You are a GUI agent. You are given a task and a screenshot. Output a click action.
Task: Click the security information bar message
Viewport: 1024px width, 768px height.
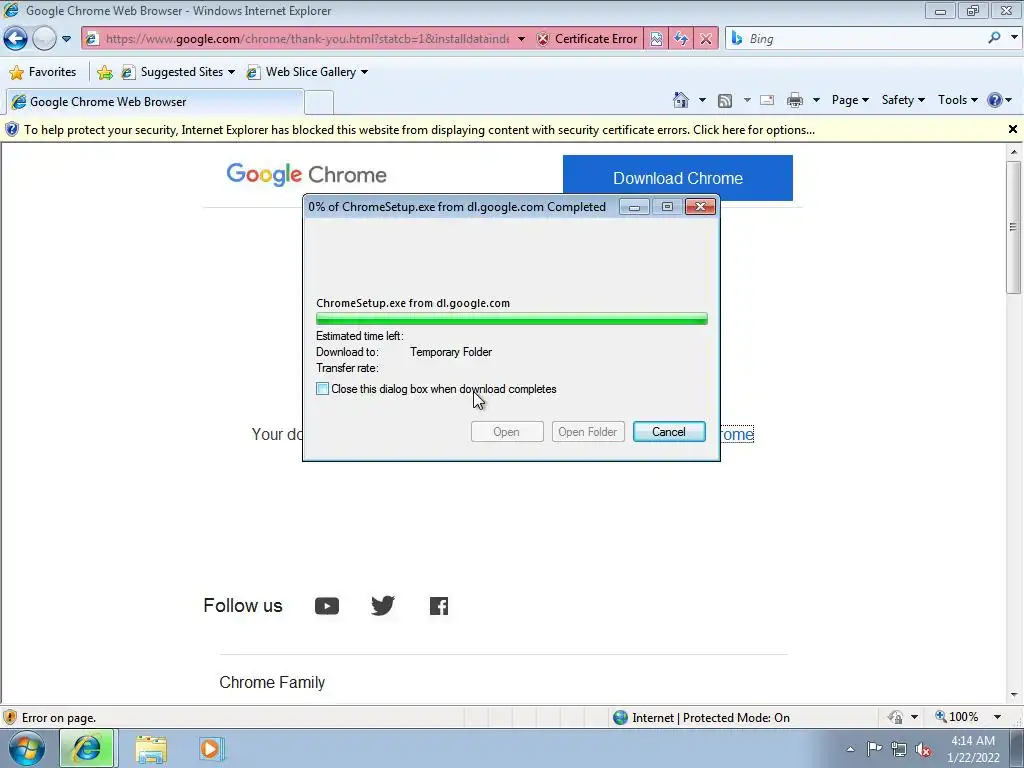419,130
